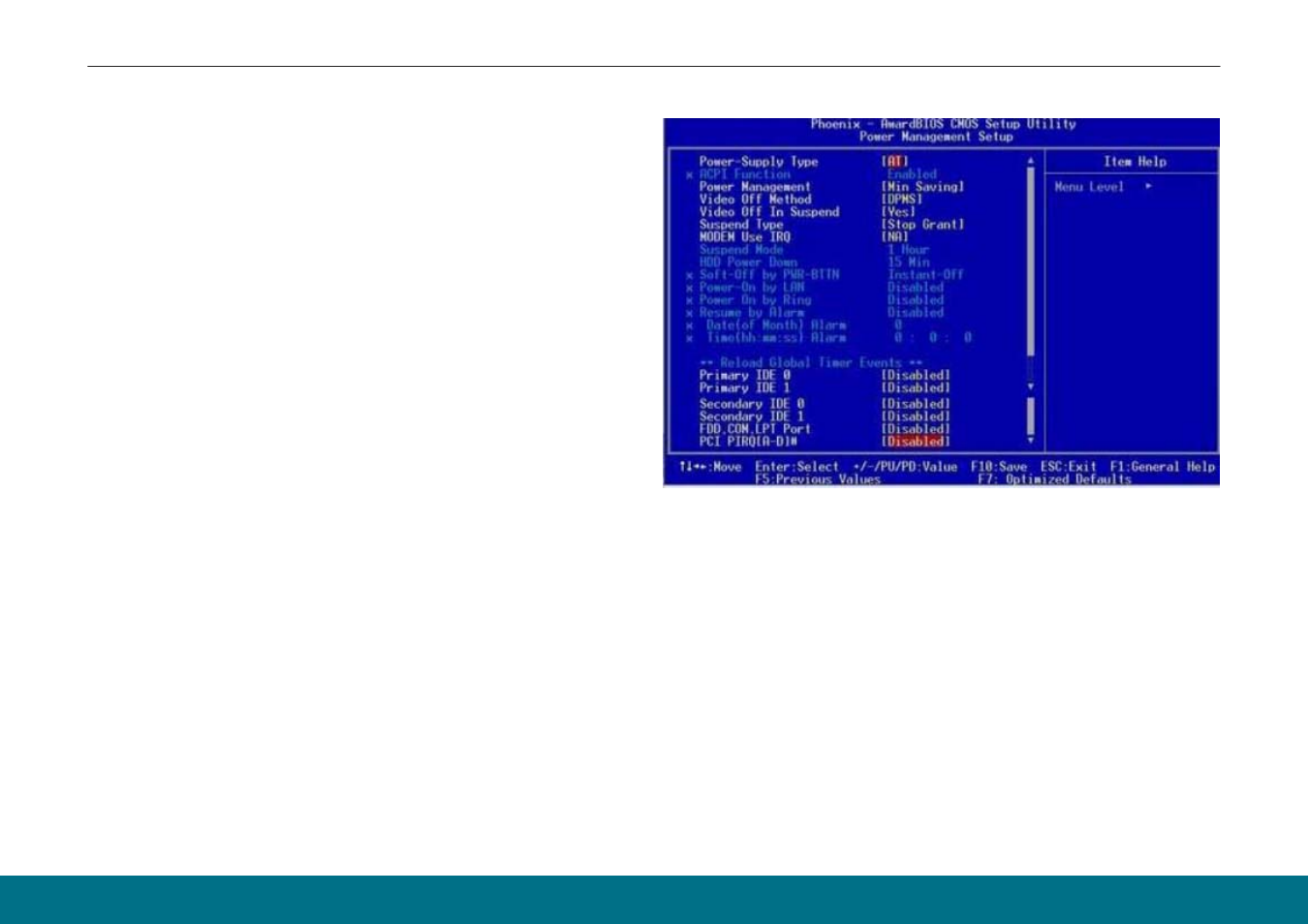1309x924 pixels.
Task: Click the Item Help panel title
Action: 1135,162
